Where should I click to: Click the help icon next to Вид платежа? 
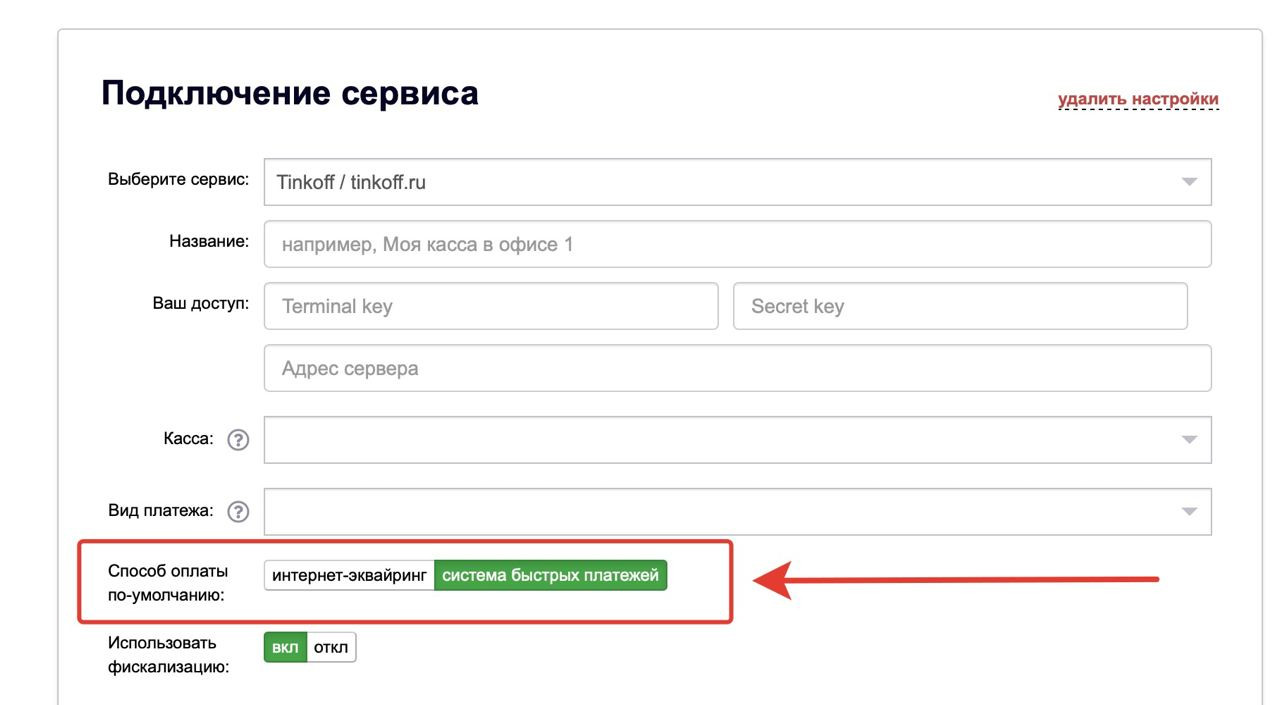coord(238,512)
